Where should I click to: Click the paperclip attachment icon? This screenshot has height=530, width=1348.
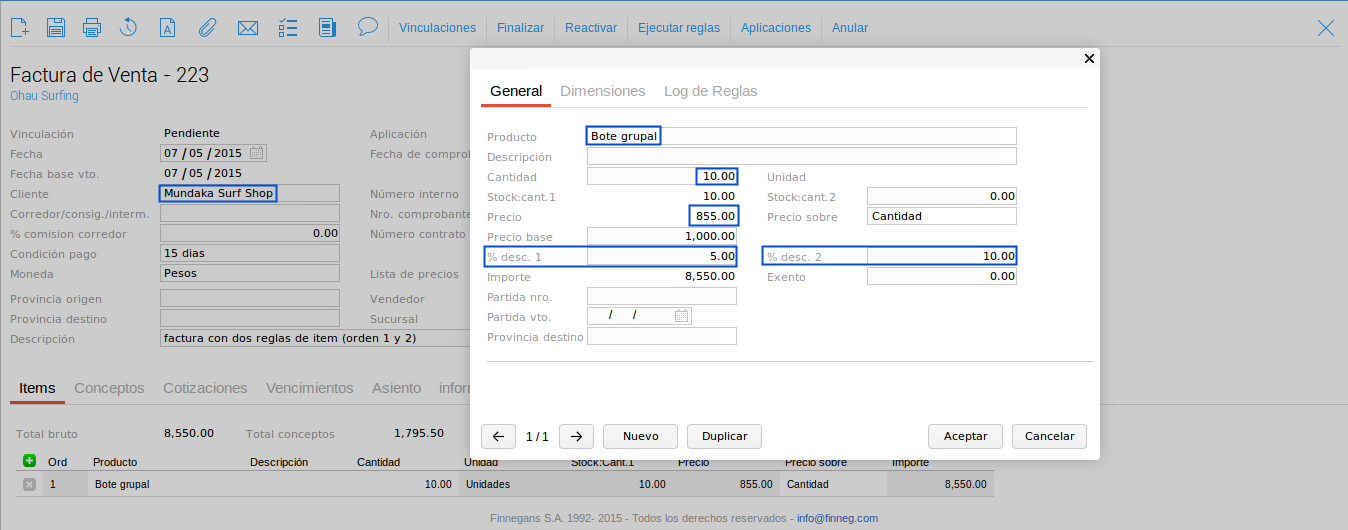(x=207, y=28)
